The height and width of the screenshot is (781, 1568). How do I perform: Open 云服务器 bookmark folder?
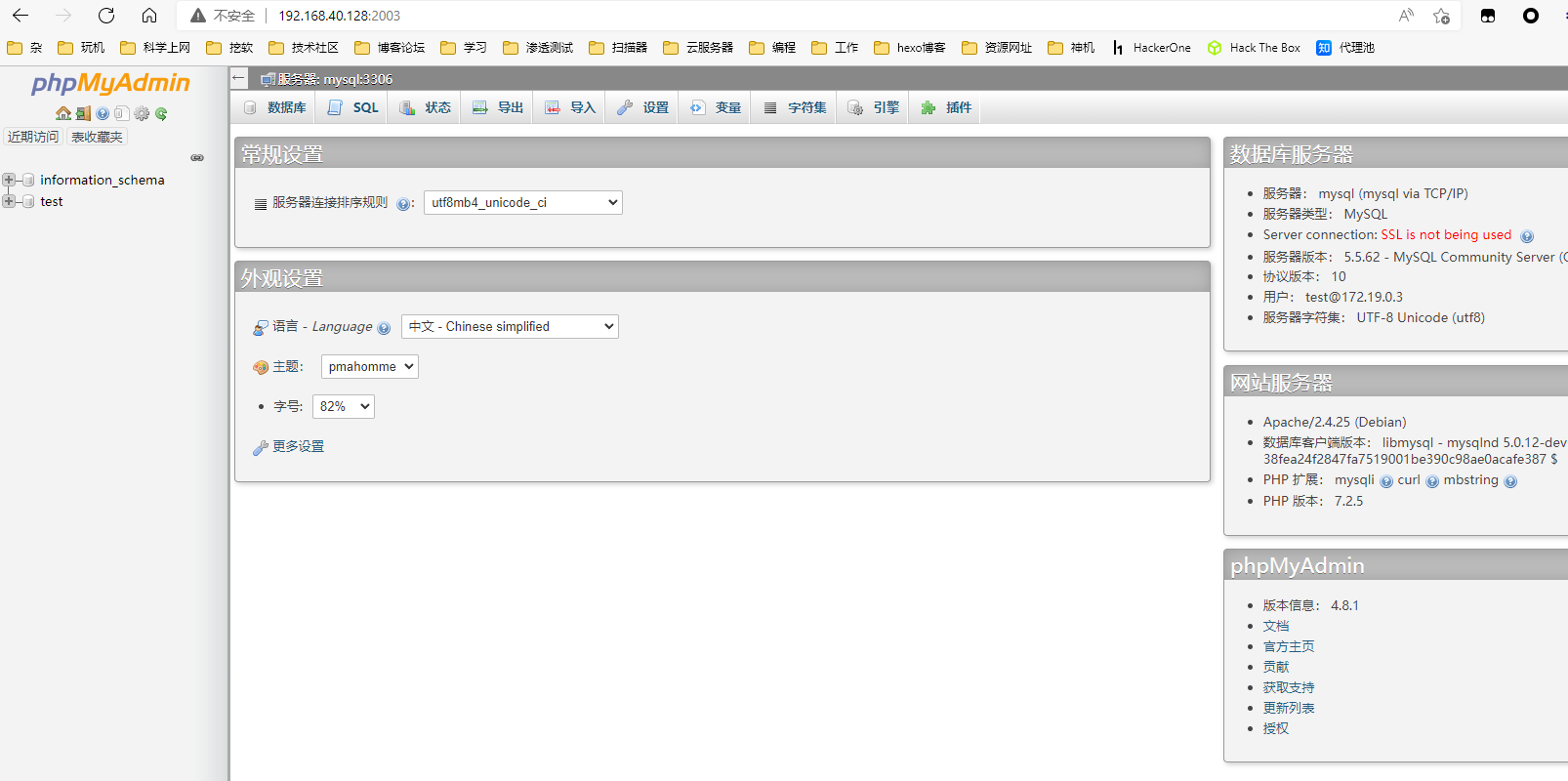pyautogui.click(x=698, y=47)
